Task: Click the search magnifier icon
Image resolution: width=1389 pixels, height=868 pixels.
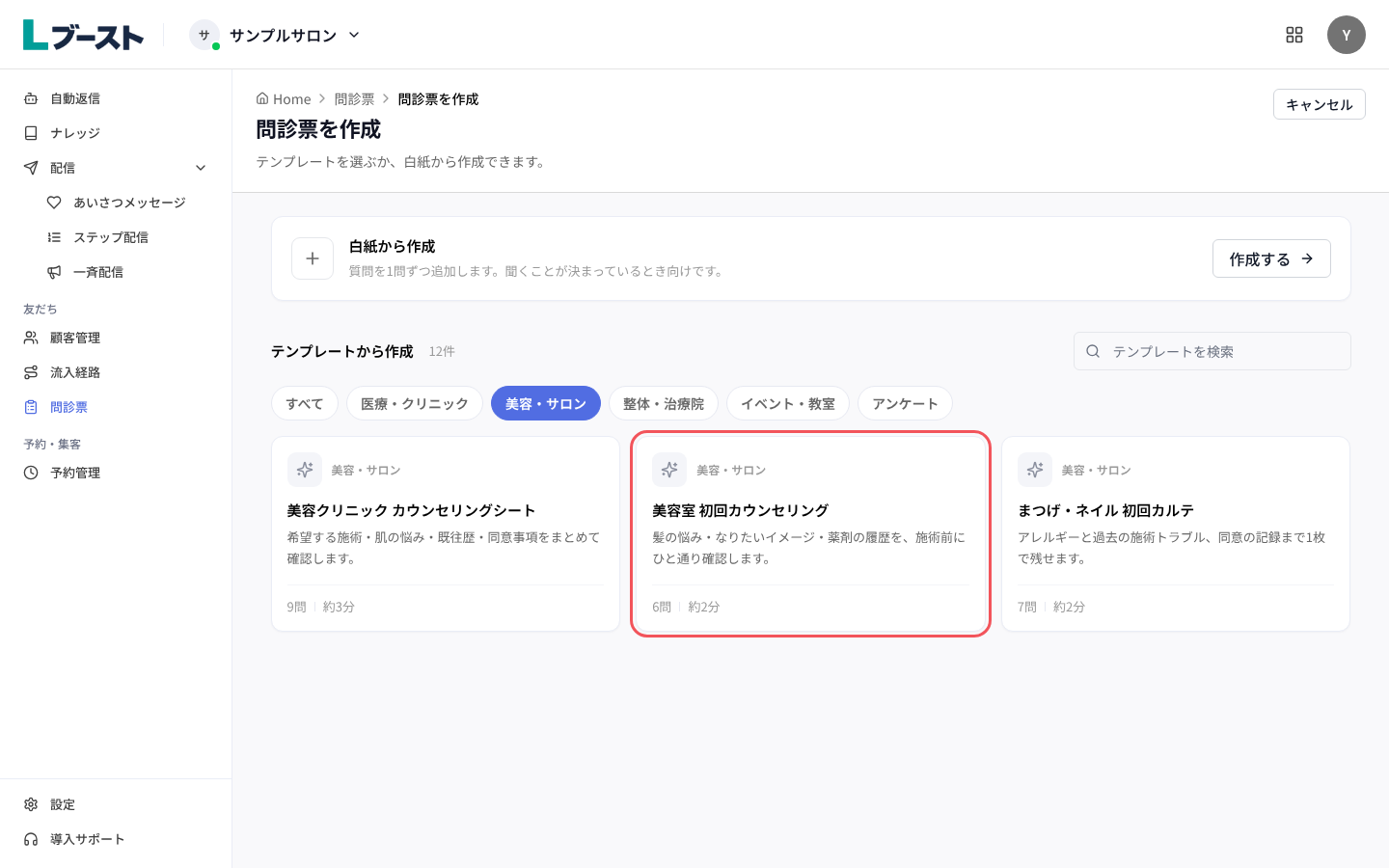Action: pos(1093,351)
